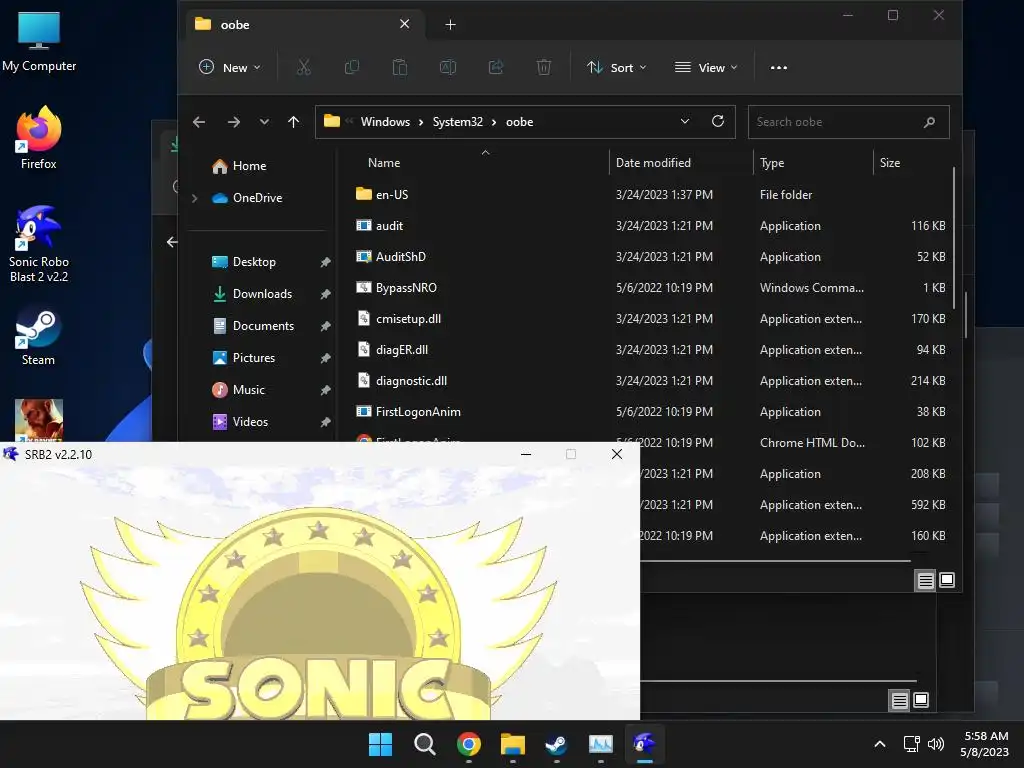Click Steam icon on the taskbar
Image resolution: width=1024 pixels, height=768 pixels.
pos(556,744)
